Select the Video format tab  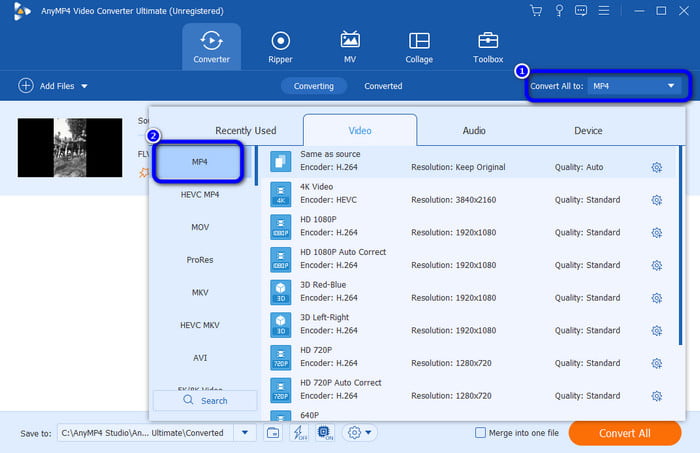(x=360, y=130)
